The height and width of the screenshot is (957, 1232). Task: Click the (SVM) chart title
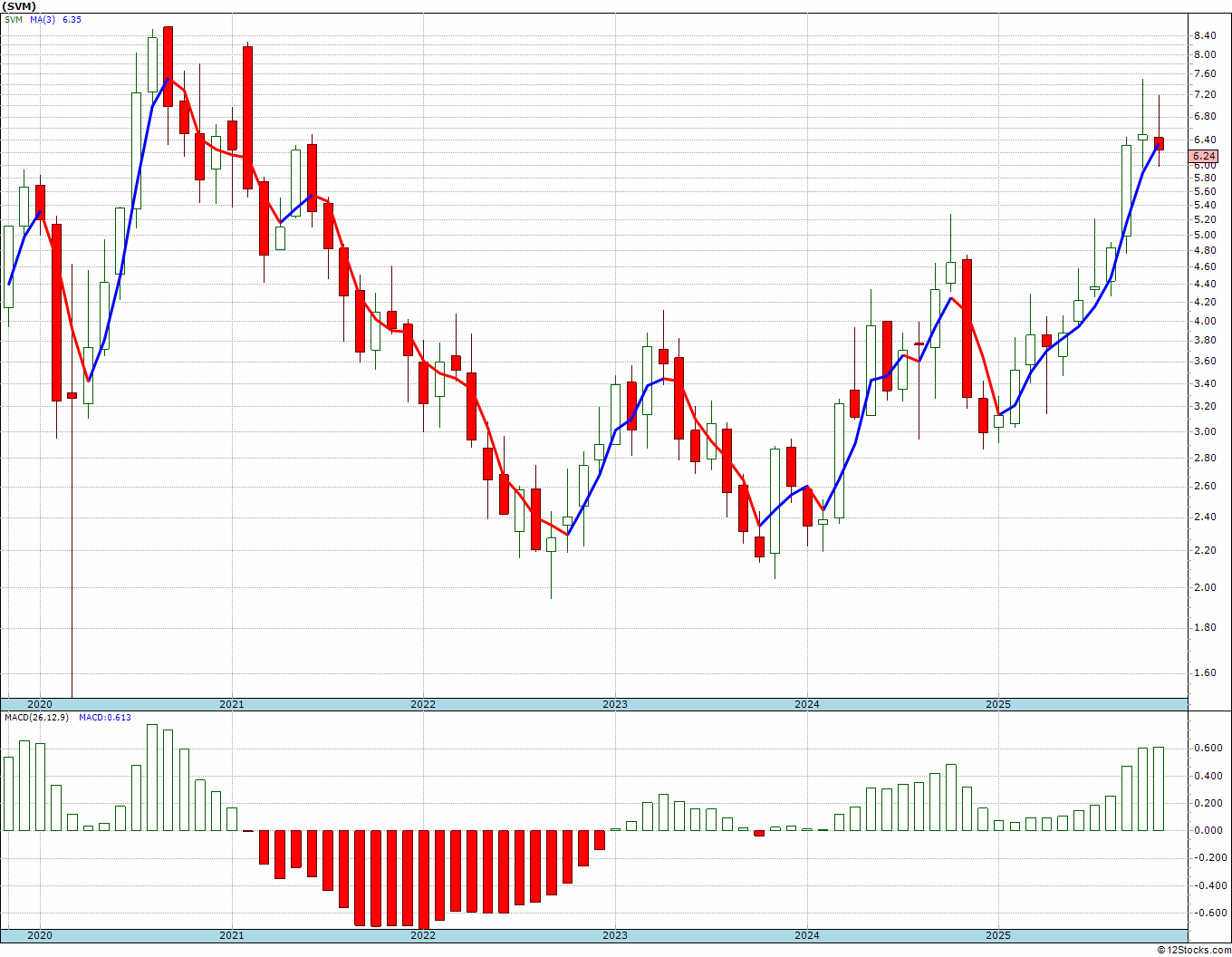click(x=20, y=6)
